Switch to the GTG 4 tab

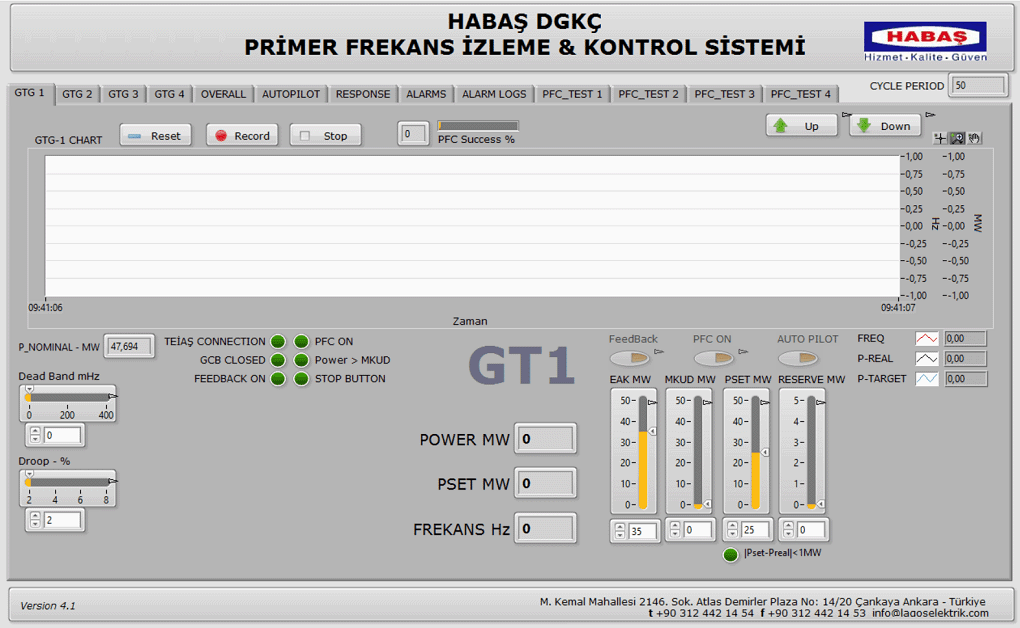tap(169, 94)
